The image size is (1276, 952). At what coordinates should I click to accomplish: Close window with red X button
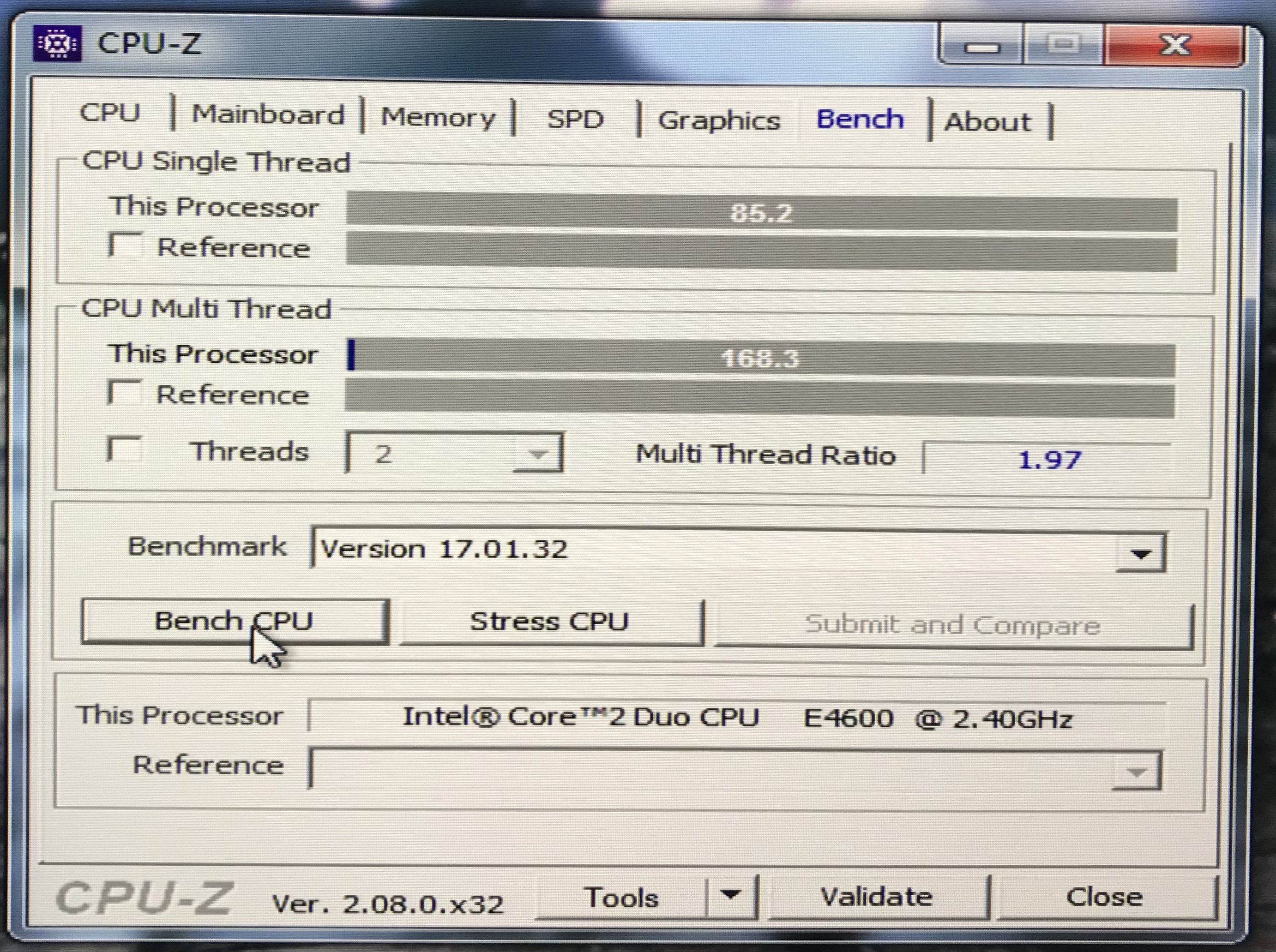coord(1174,46)
